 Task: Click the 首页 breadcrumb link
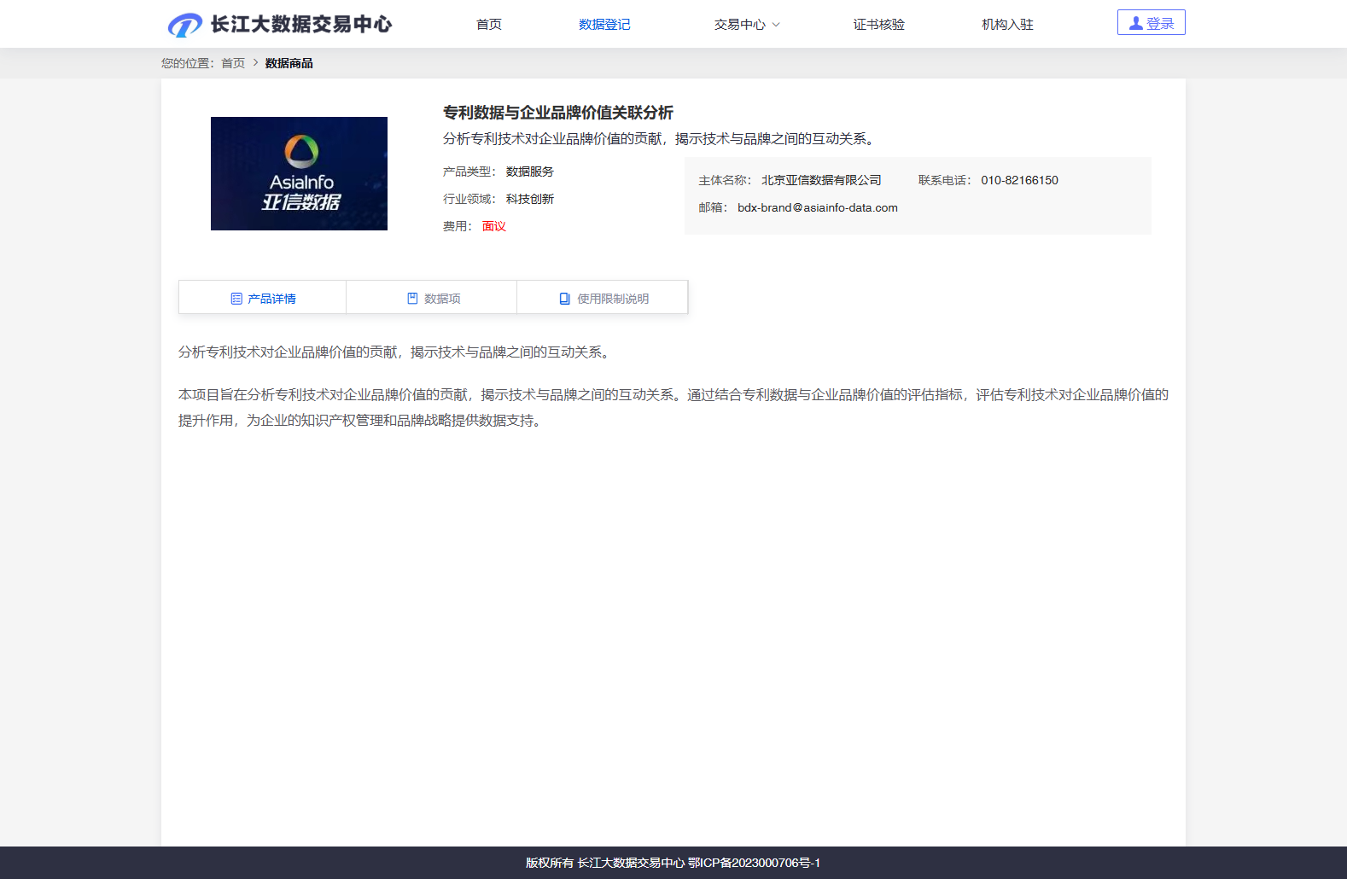pyautogui.click(x=233, y=63)
